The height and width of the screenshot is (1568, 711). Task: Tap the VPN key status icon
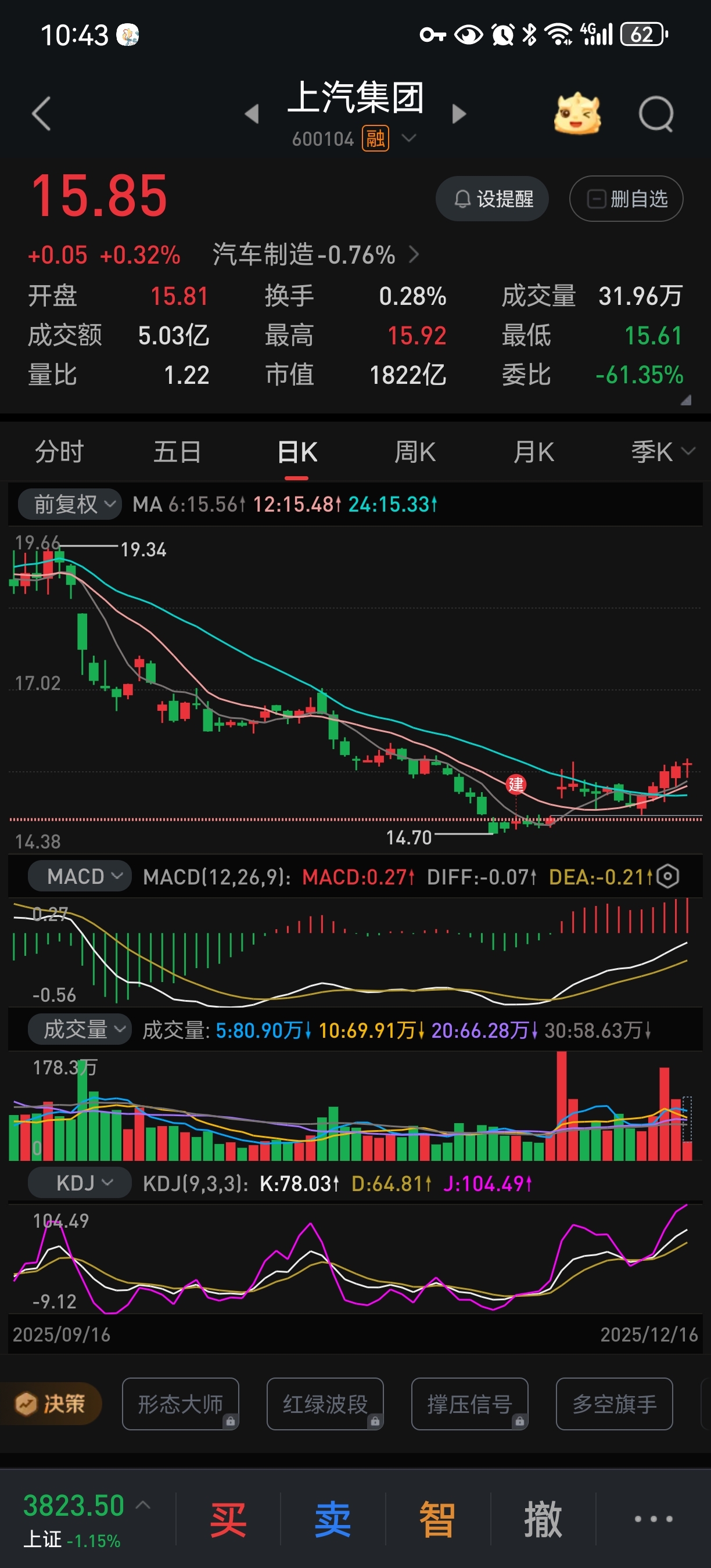[433, 35]
